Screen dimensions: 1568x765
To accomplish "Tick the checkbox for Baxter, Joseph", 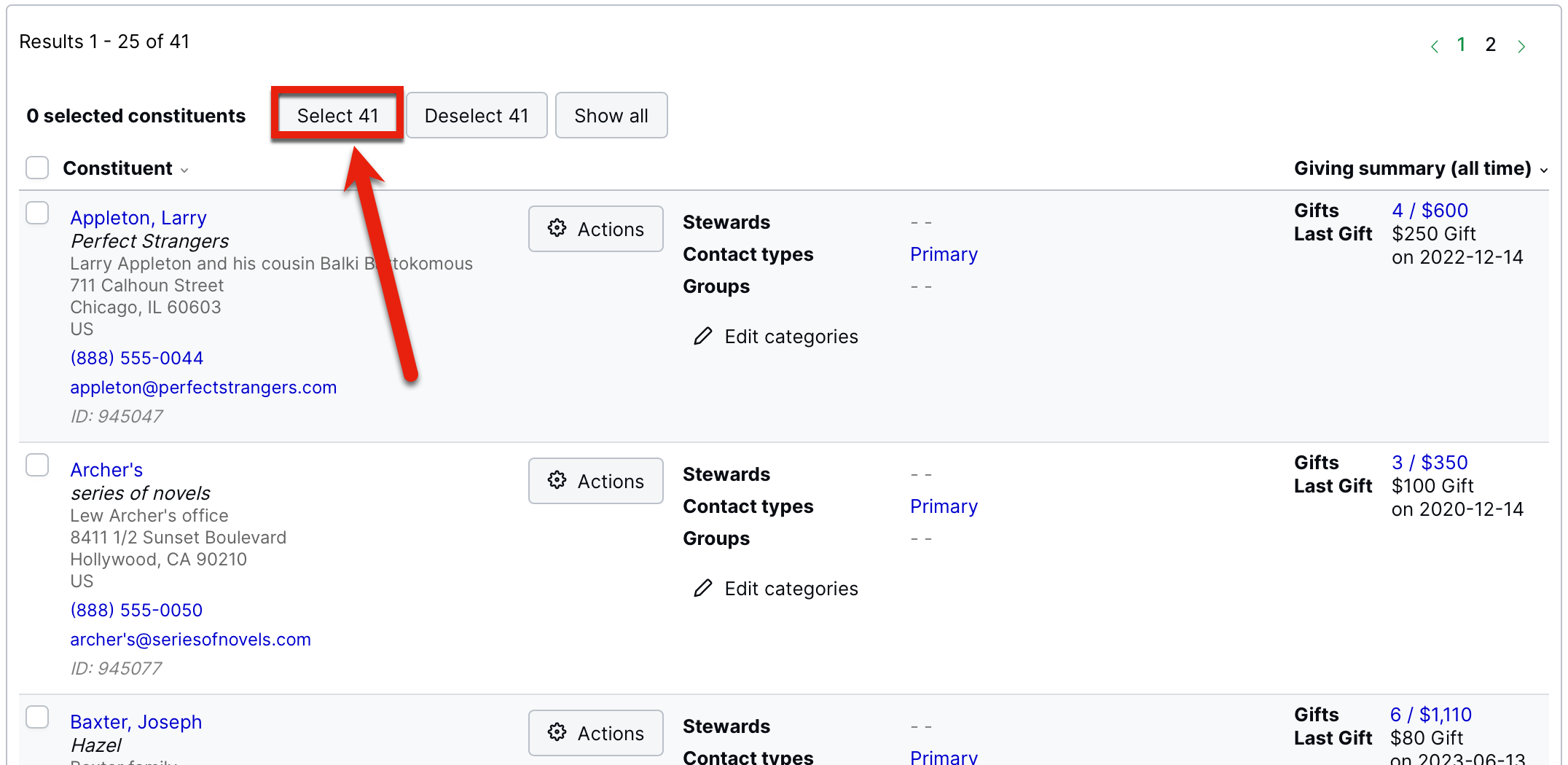I will pyautogui.click(x=37, y=717).
